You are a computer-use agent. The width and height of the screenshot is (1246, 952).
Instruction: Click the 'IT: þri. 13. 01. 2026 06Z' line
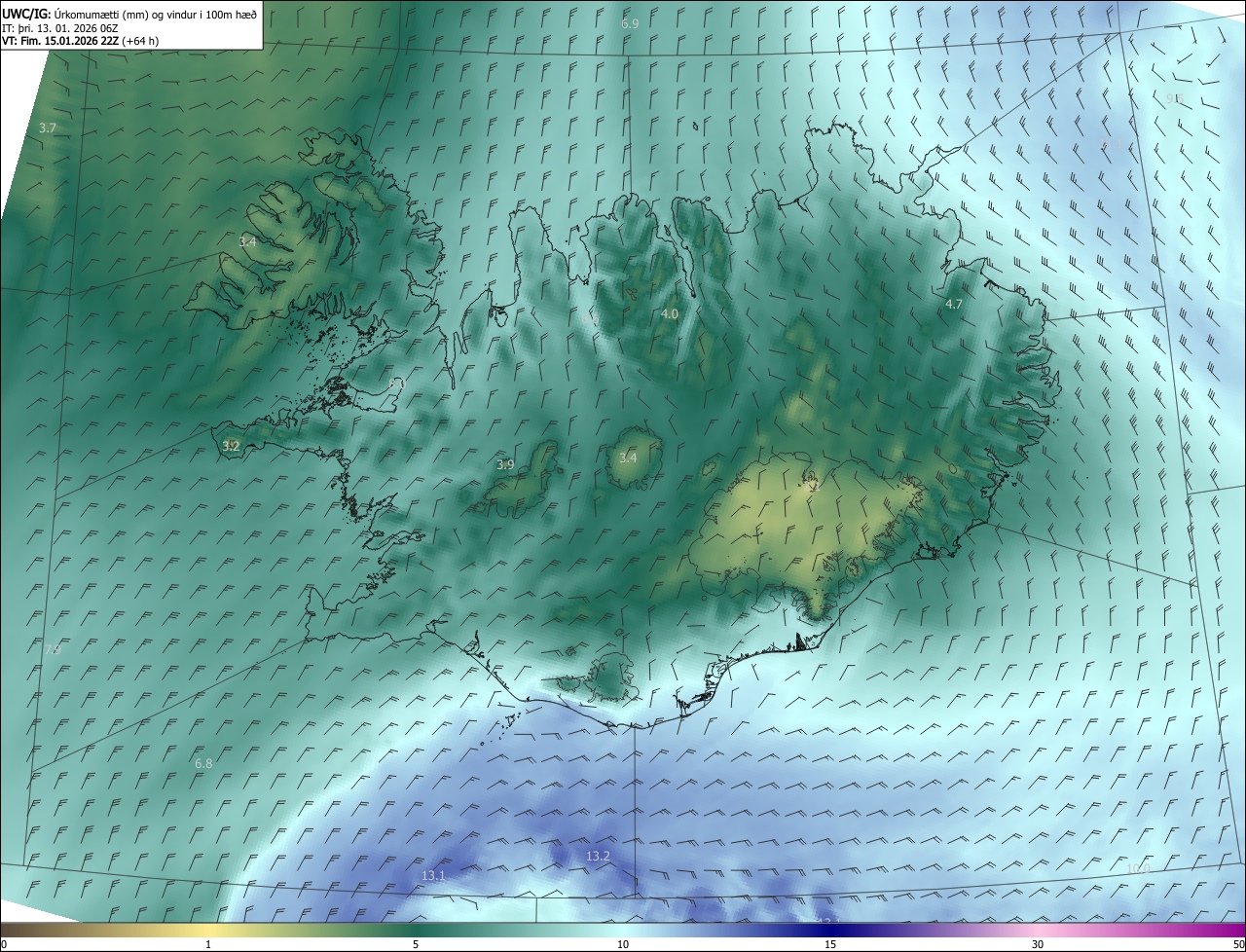60,28
